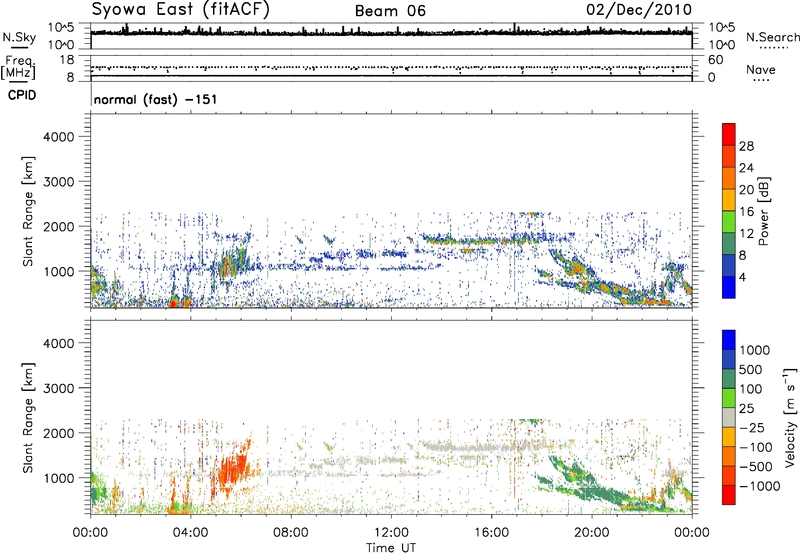Click the 'Nave' legend label
This screenshot has width=800, height=554.
(761, 70)
